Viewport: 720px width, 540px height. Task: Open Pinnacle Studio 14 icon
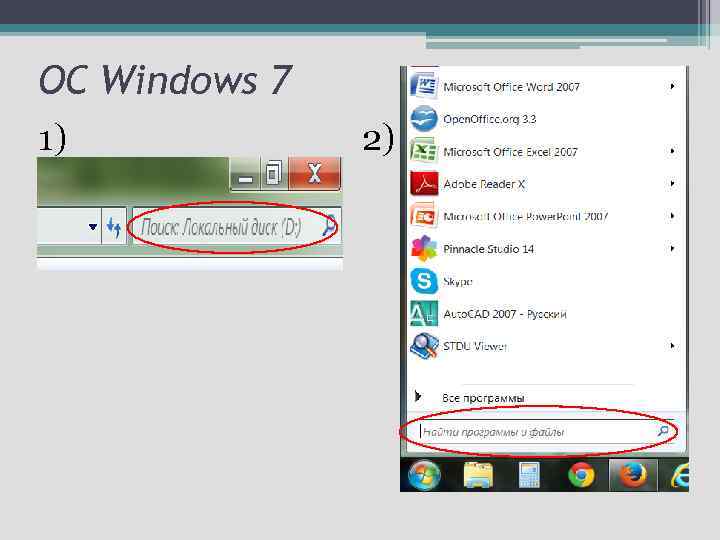click(x=424, y=248)
